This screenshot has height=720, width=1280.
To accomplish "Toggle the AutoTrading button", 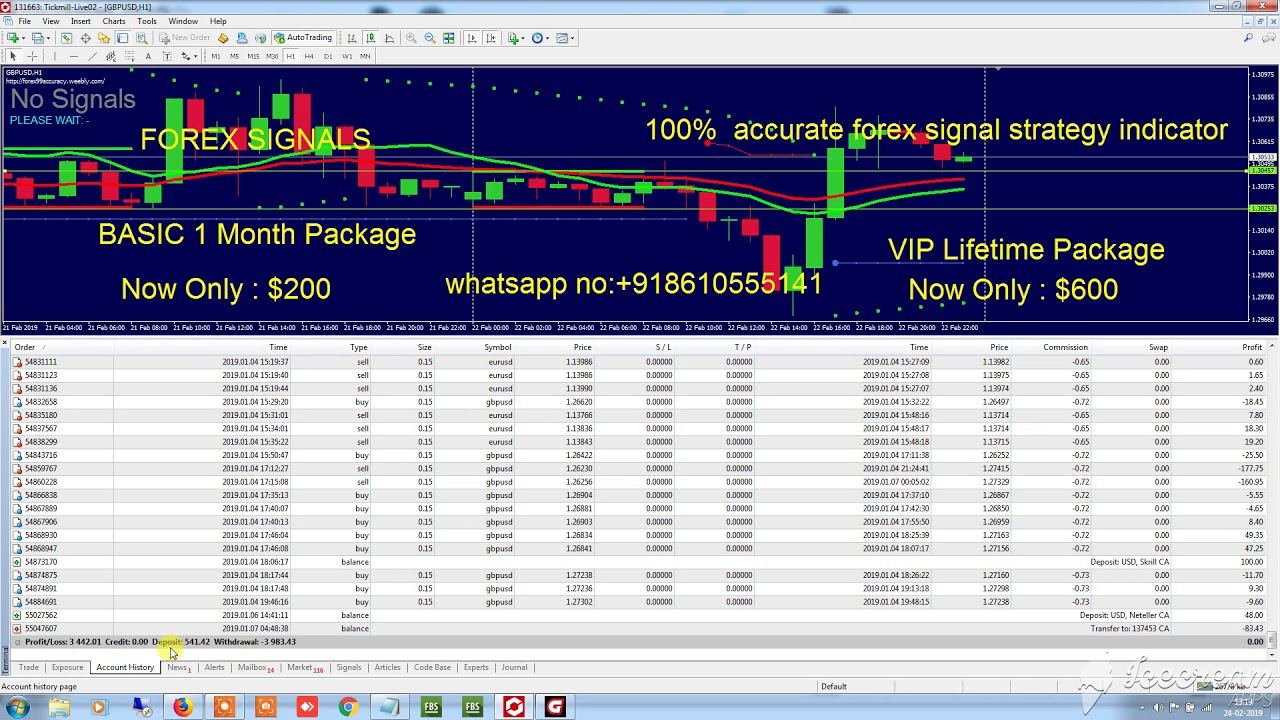I will point(303,38).
